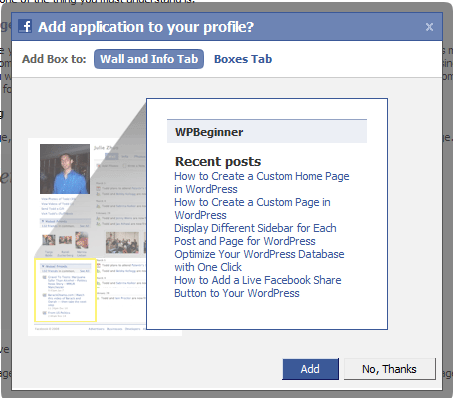The width and height of the screenshot is (453, 398).
Task: Click the group photo in profile preview
Action: coord(122,242)
